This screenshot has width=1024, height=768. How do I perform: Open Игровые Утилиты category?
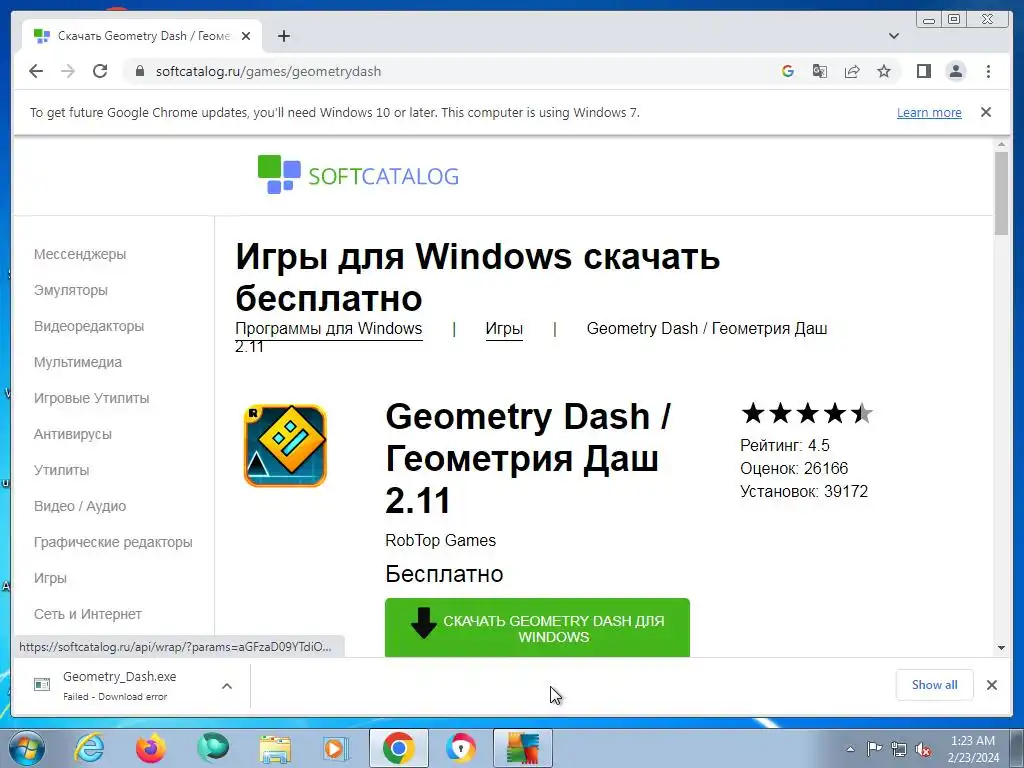coord(91,398)
